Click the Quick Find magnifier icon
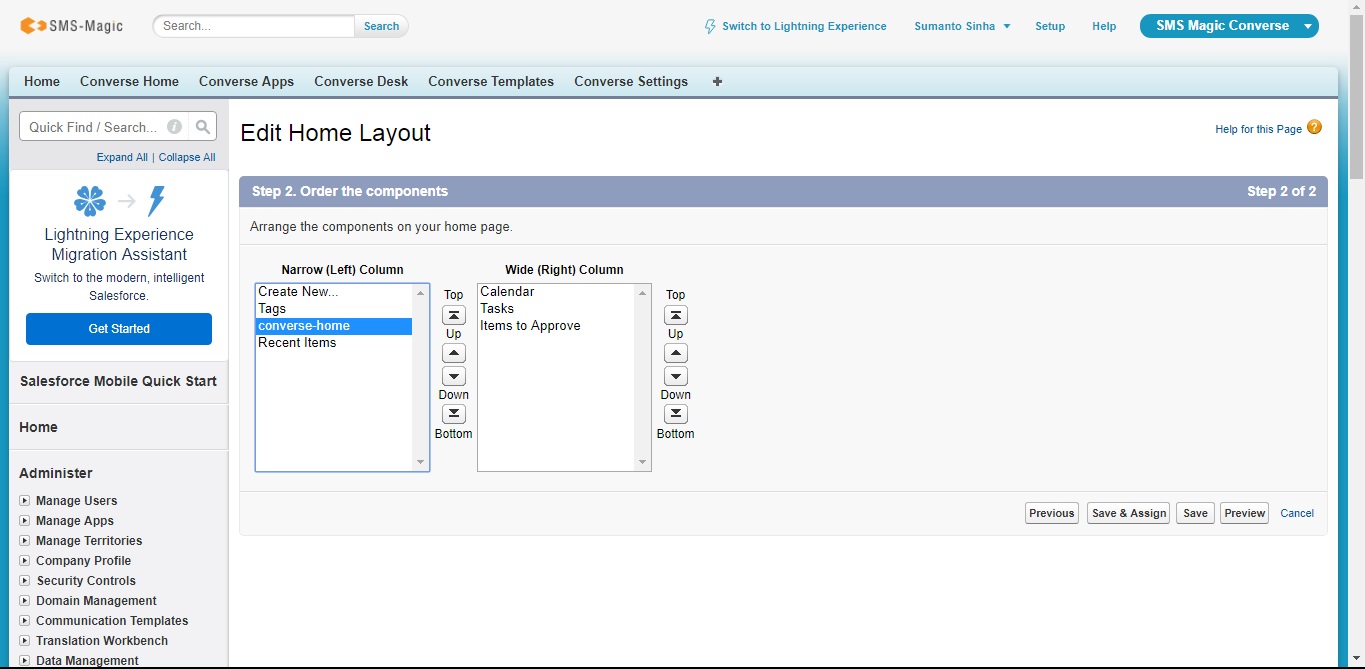The height and width of the screenshot is (669, 1365). [x=203, y=127]
